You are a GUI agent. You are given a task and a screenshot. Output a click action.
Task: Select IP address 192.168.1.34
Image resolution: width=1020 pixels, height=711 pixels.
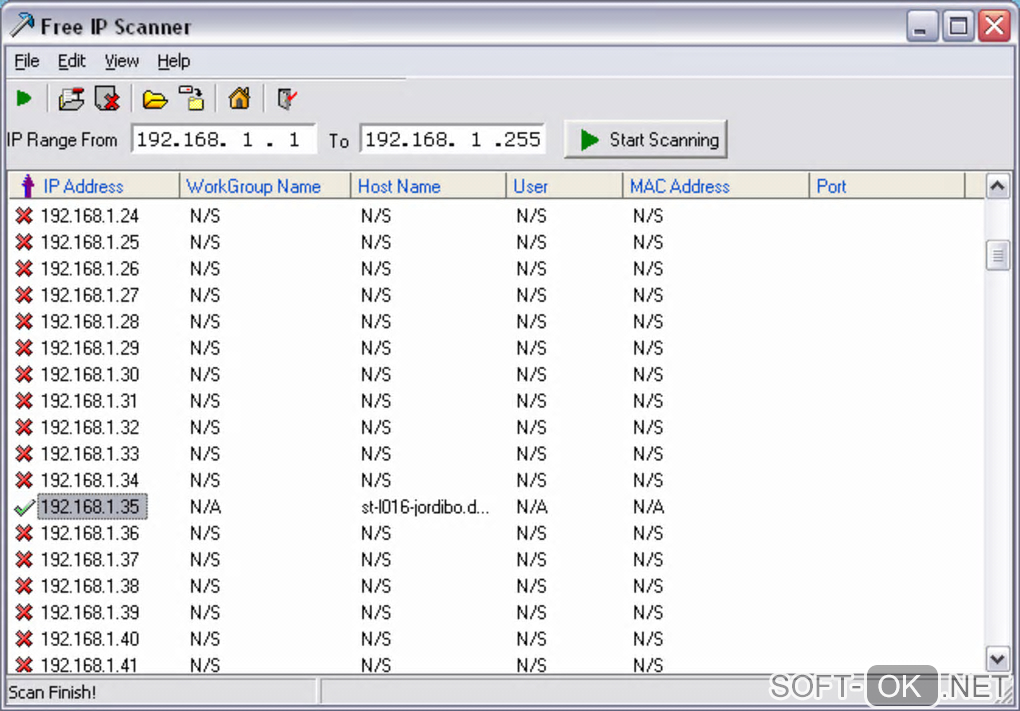(x=90, y=481)
